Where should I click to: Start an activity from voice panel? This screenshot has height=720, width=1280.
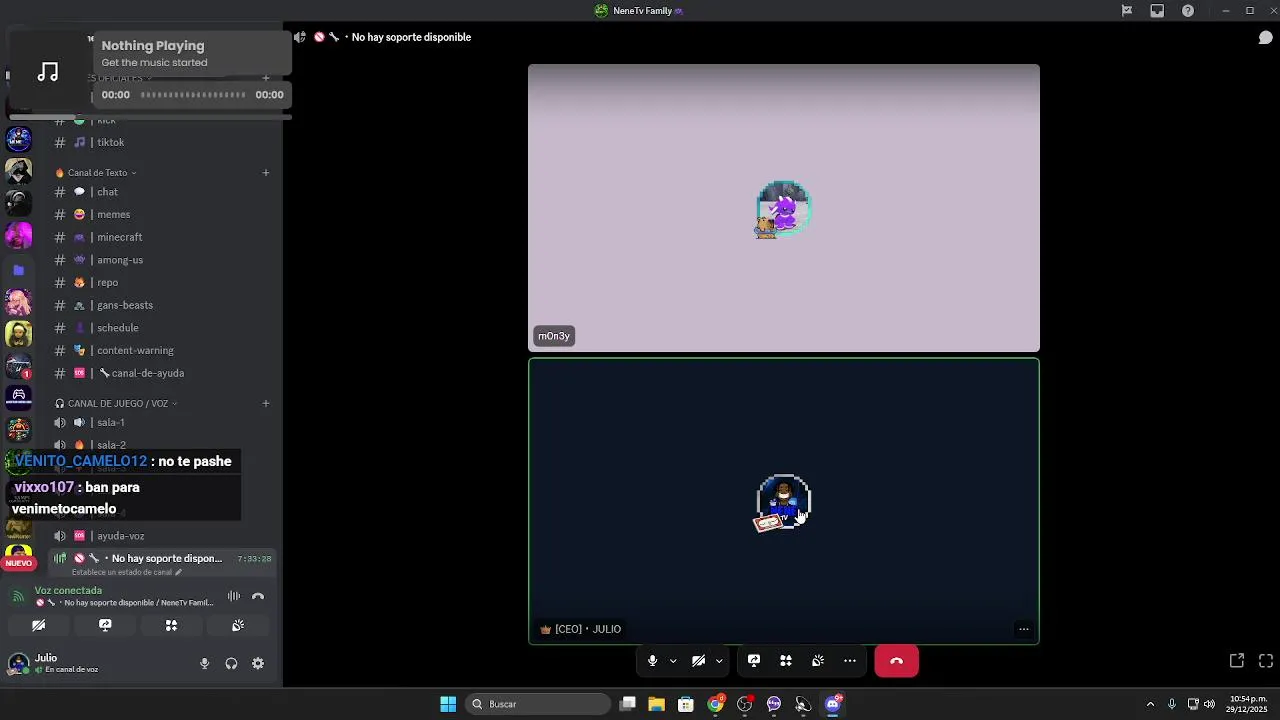coord(171,625)
